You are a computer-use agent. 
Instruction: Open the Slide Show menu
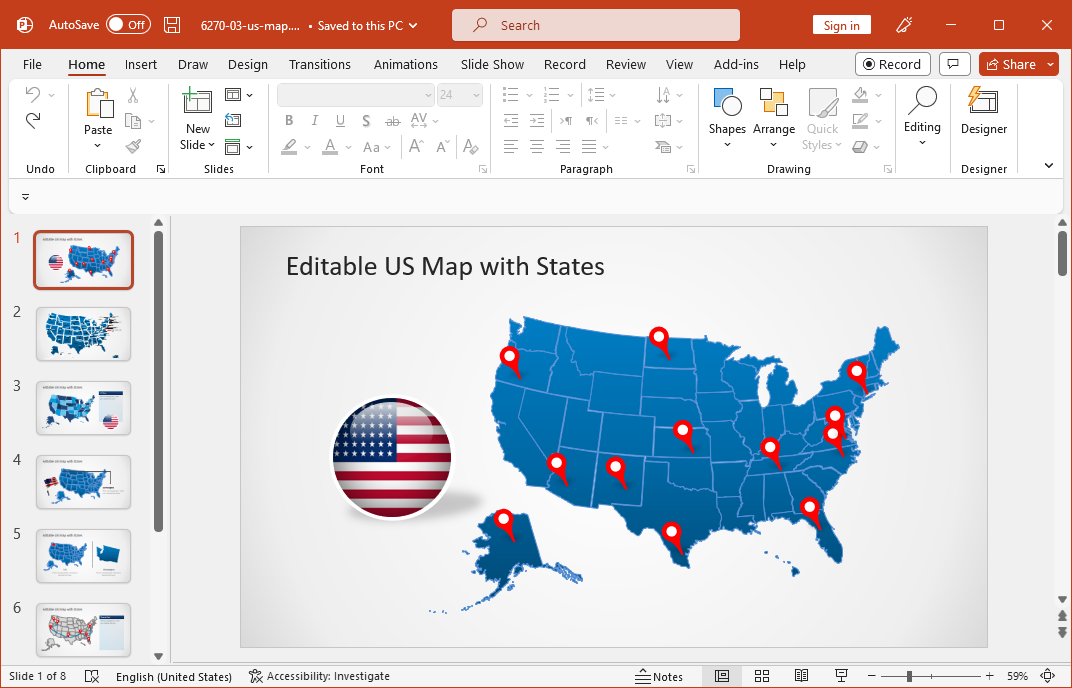pos(492,64)
